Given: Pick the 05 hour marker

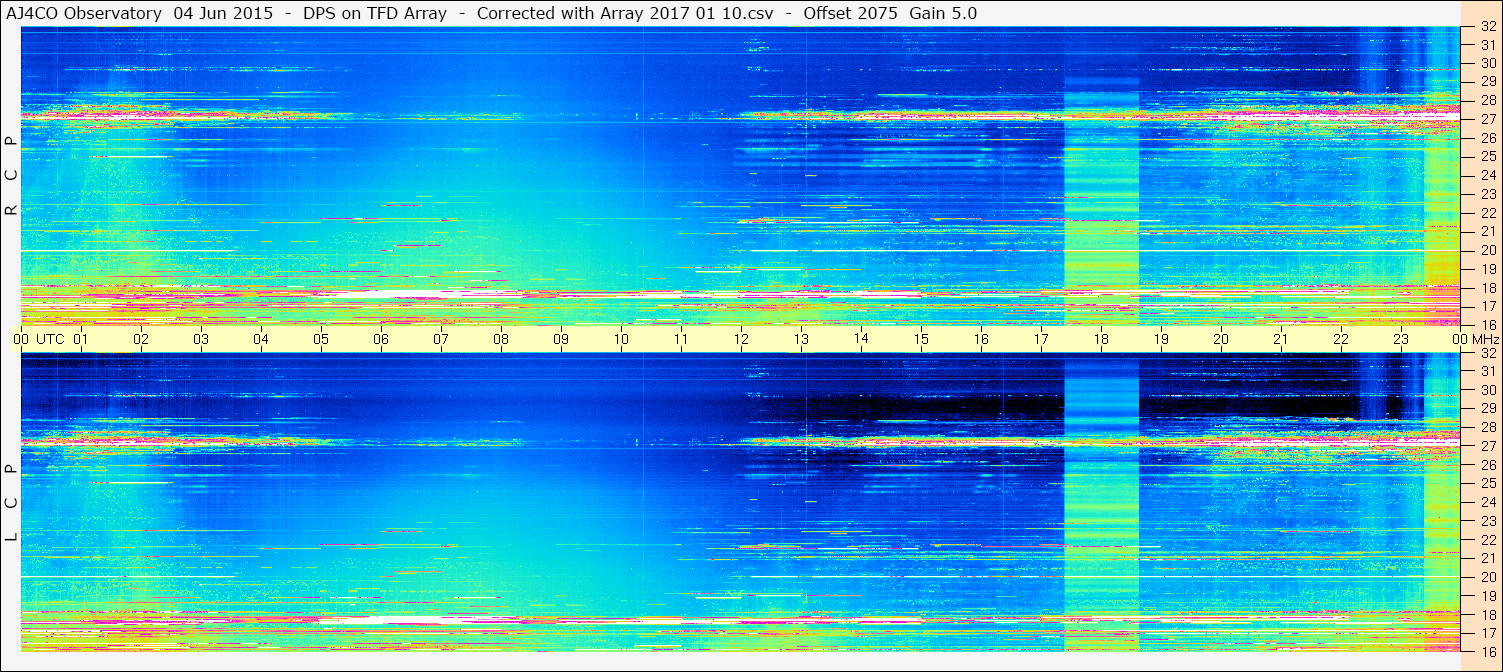Looking at the screenshot, I should coord(321,339).
